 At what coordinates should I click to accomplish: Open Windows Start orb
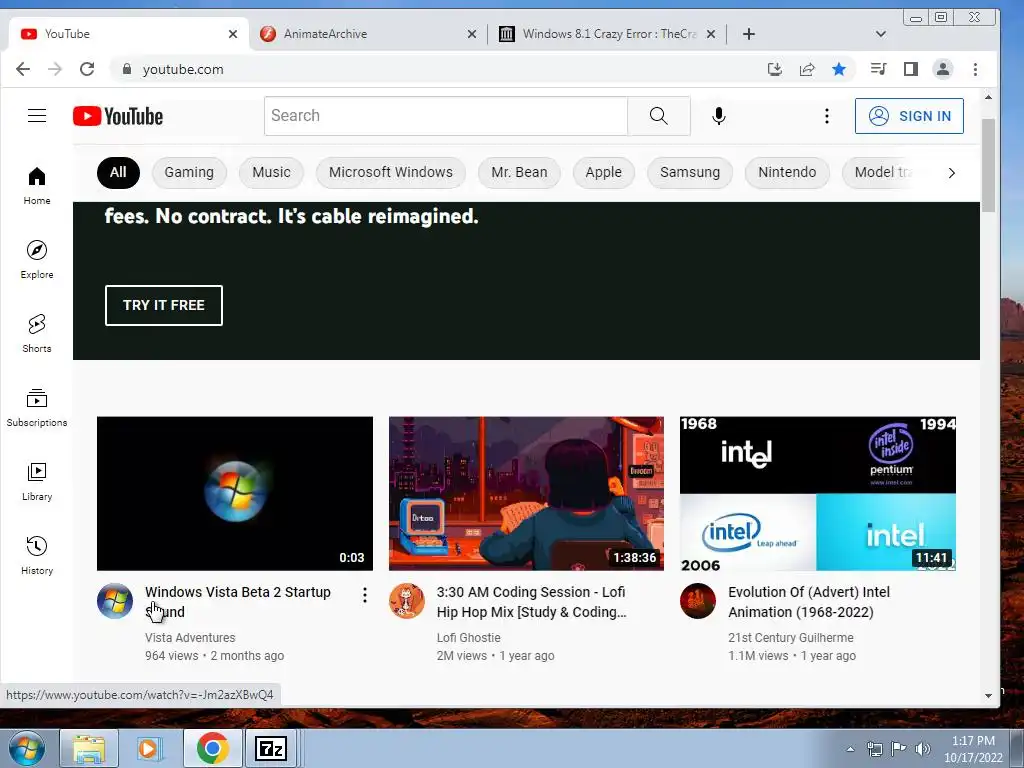pyautogui.click(x=27, y=749)
